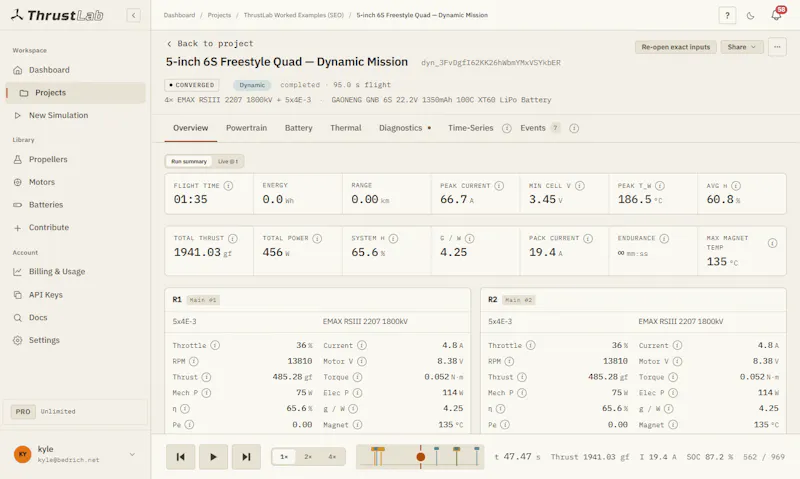The image size is (800, 479).
Task: Switch to the Powertrain tab
Action: [x=246, y=128]
